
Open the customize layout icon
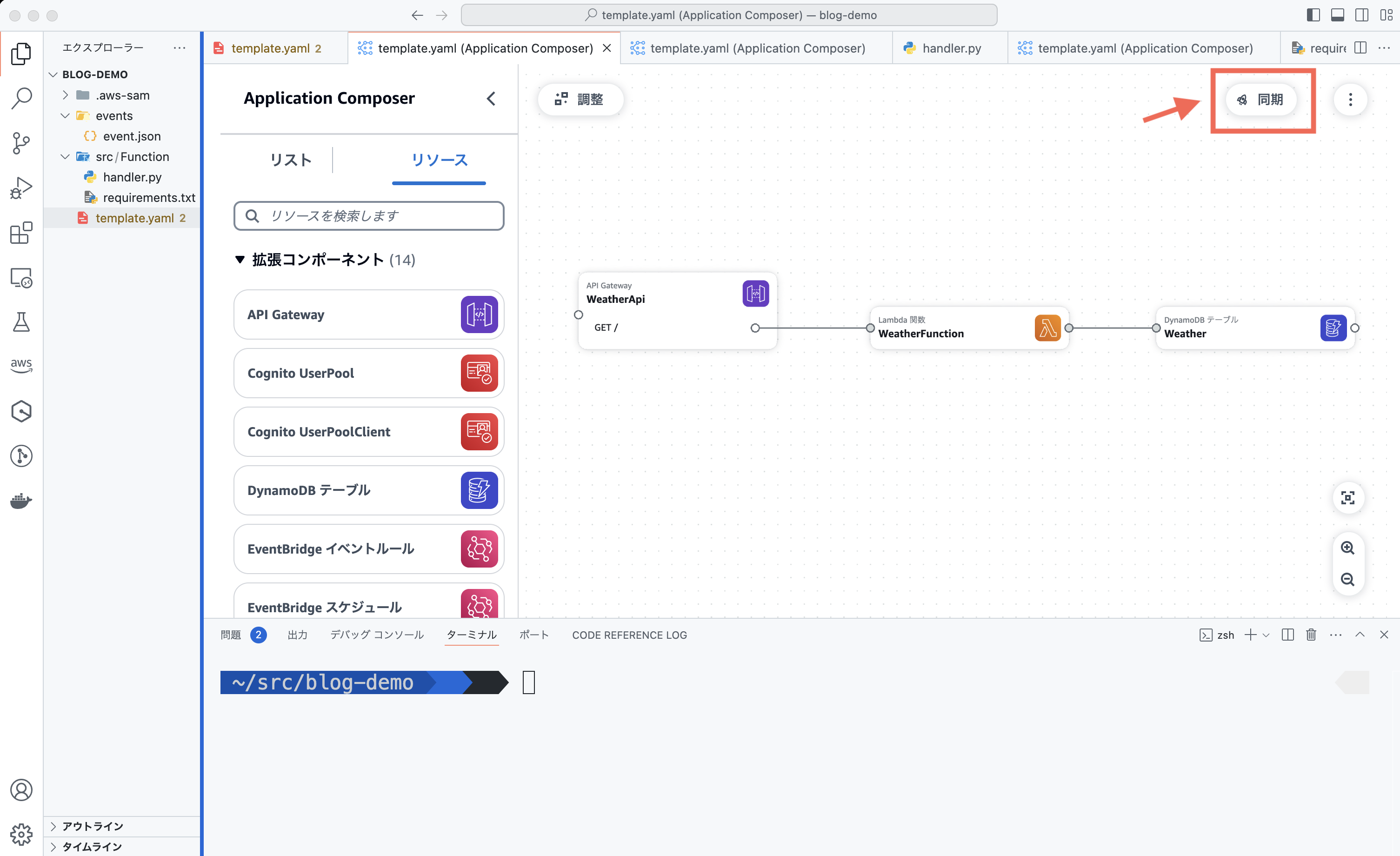pos(1386,15)
